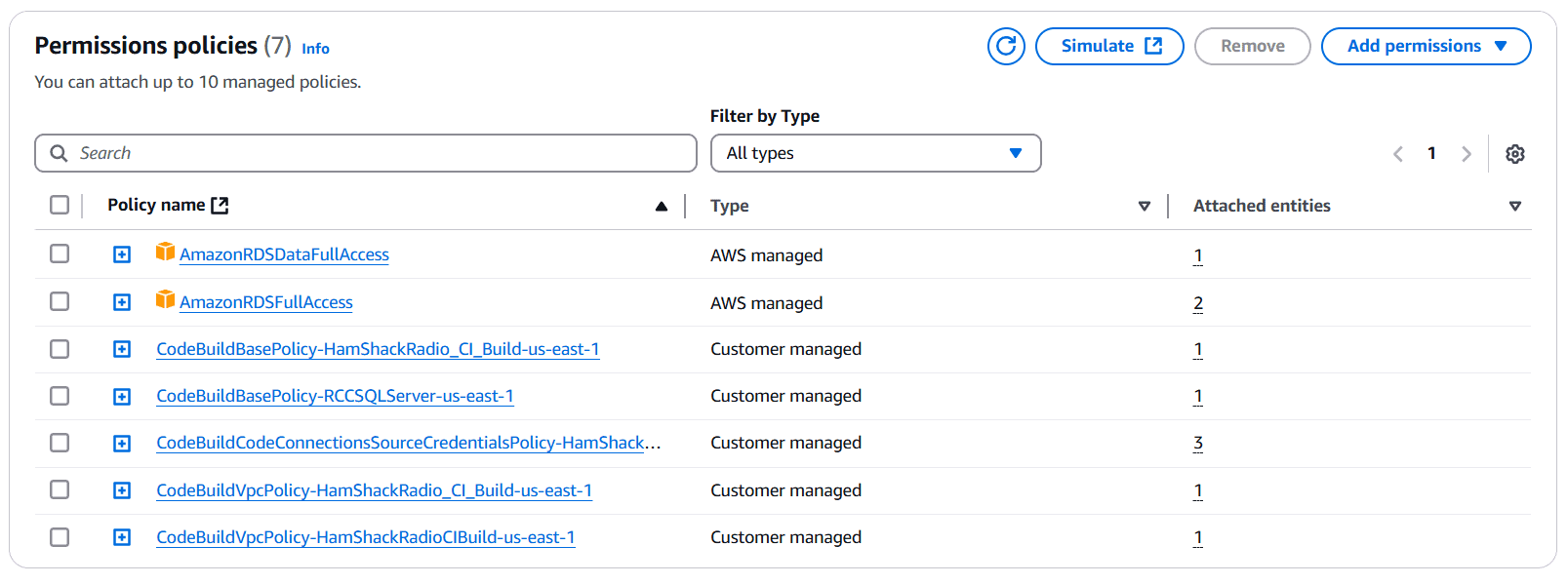Open the table preferences gear icon
The image size is (1568, 585).
tap(1514, 154)
